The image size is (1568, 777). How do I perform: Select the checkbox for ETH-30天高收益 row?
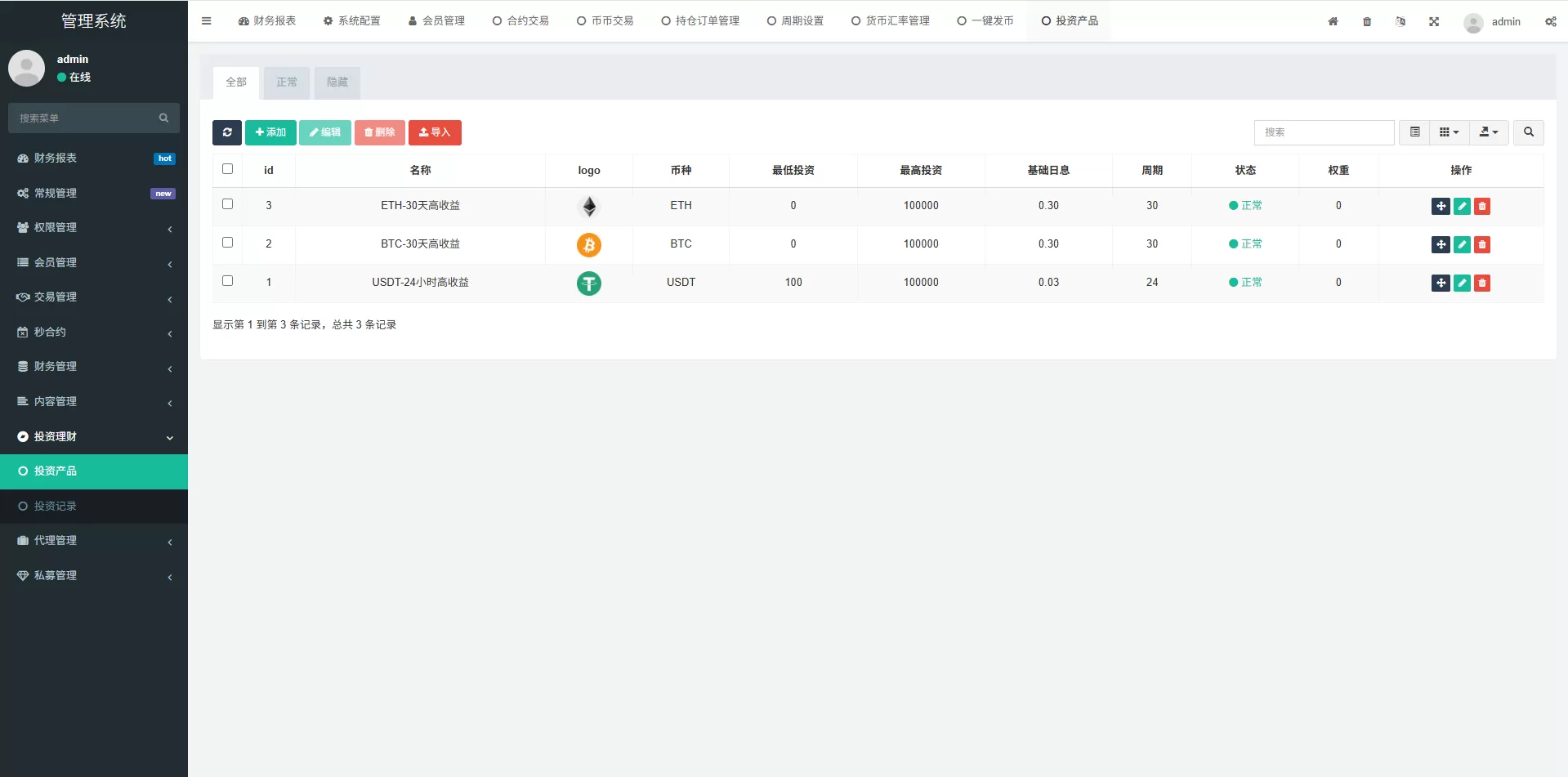(228, 204)
